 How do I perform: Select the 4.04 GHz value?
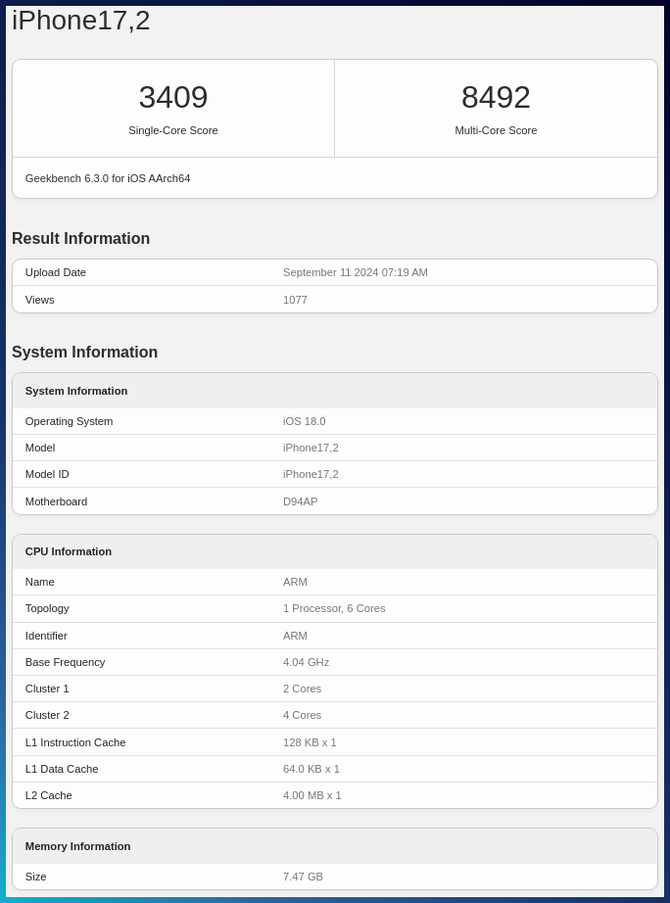[x=306, y=662]
